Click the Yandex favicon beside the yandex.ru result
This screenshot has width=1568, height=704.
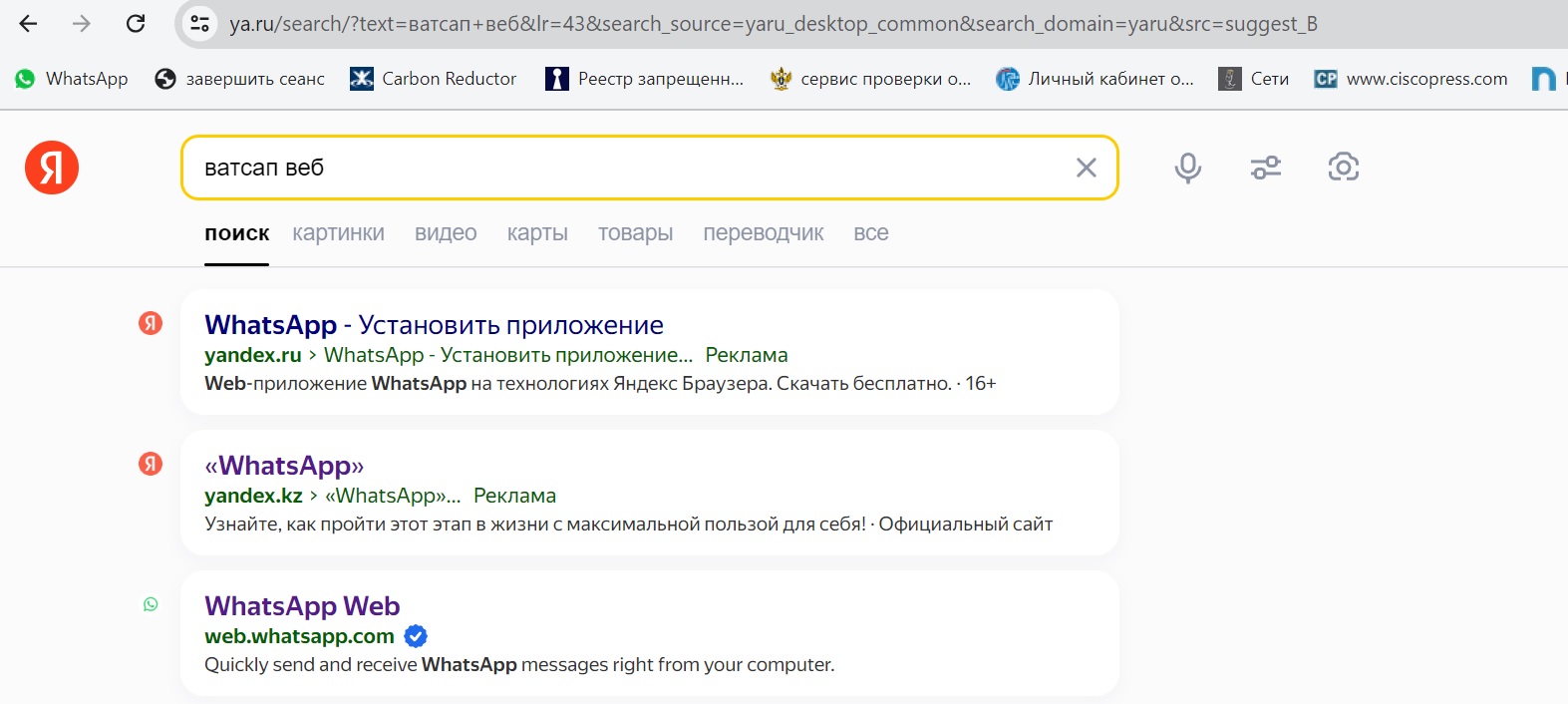151,322
